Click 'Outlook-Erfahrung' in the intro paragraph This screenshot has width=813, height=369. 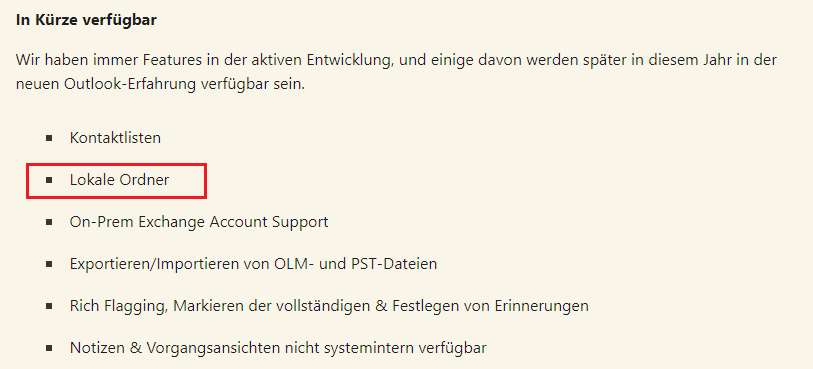click(x=129, y=85)
